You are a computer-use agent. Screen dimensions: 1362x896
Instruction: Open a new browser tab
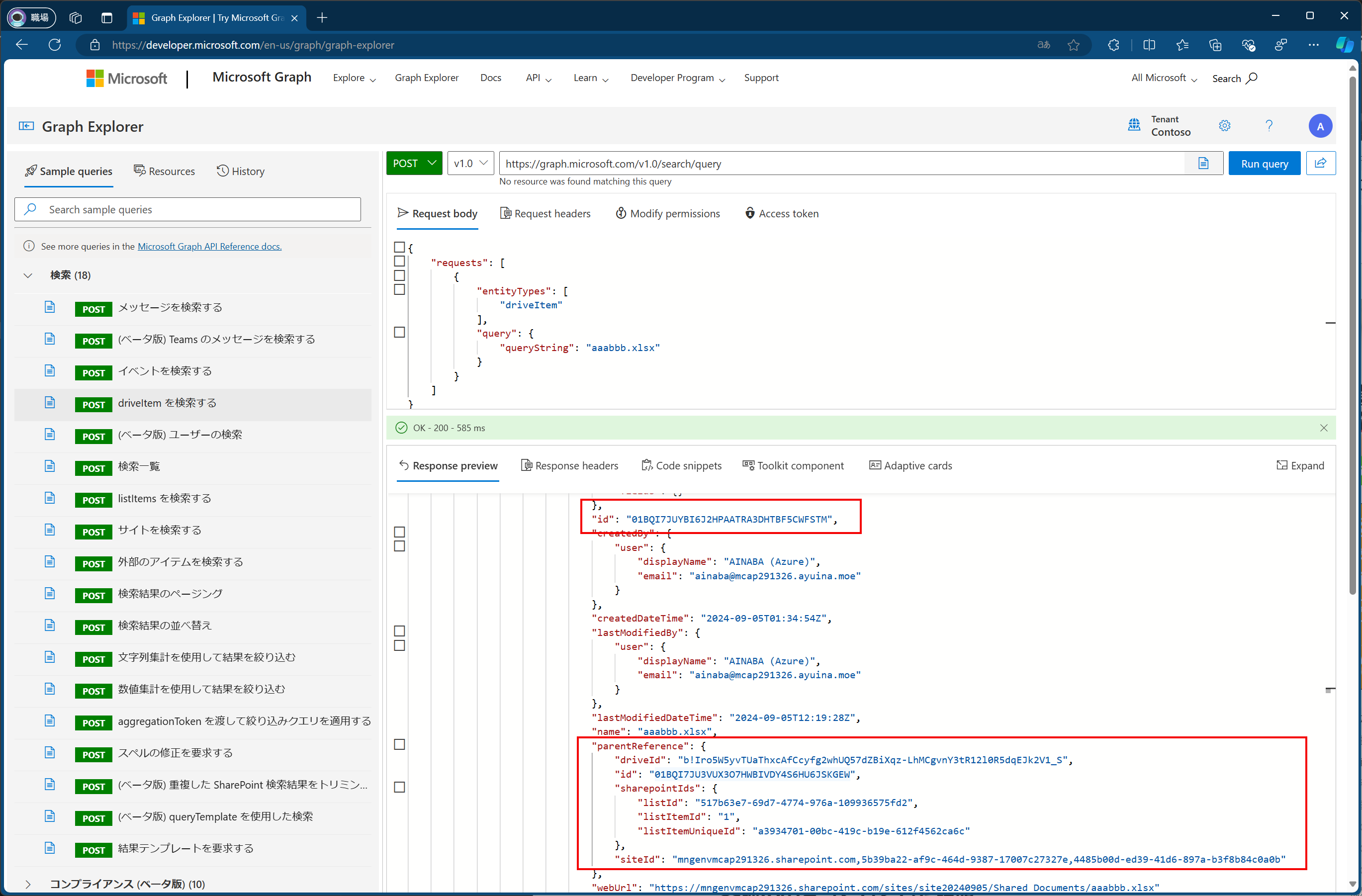tap(322, 18)
